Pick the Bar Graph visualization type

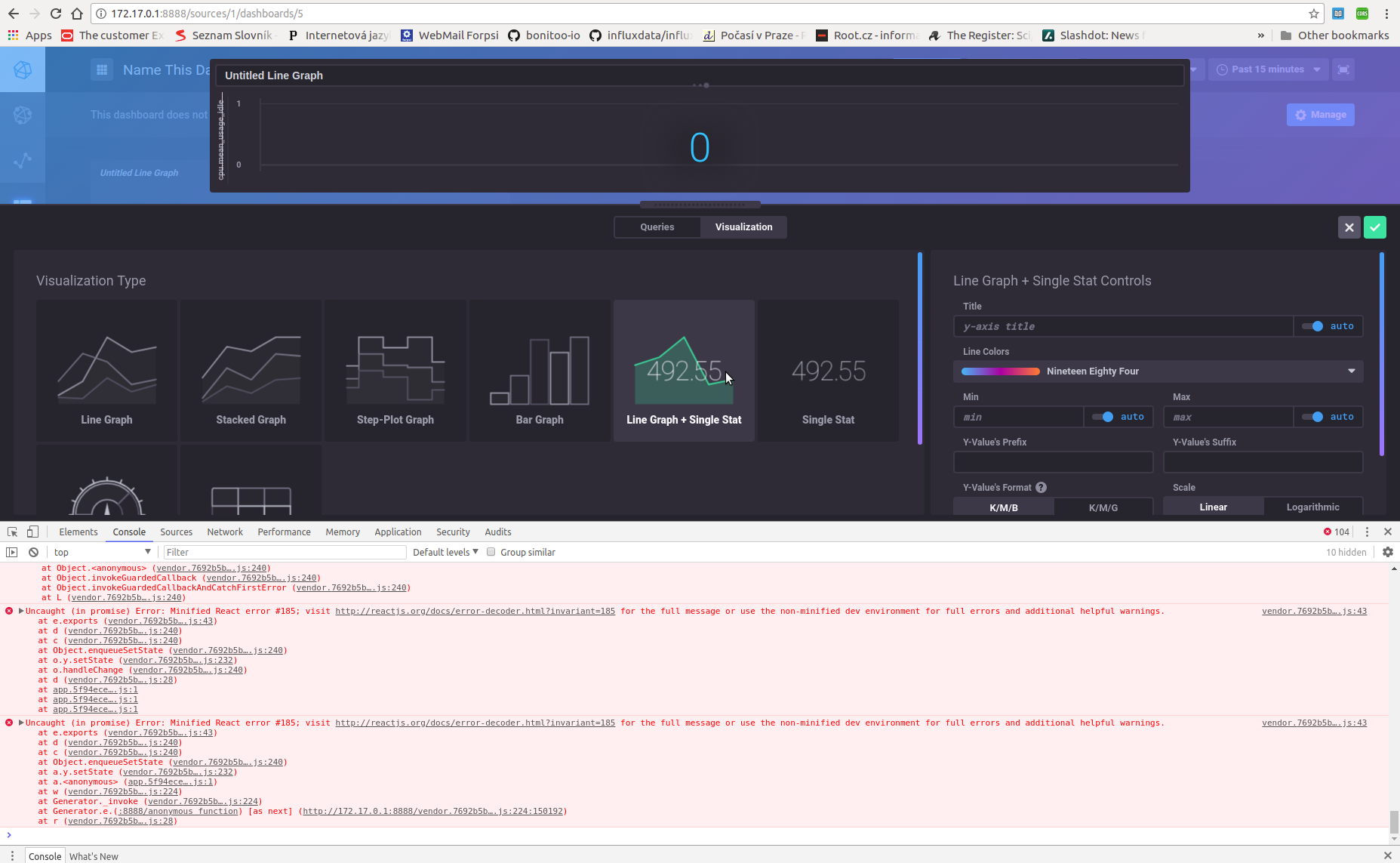point(540,371)
